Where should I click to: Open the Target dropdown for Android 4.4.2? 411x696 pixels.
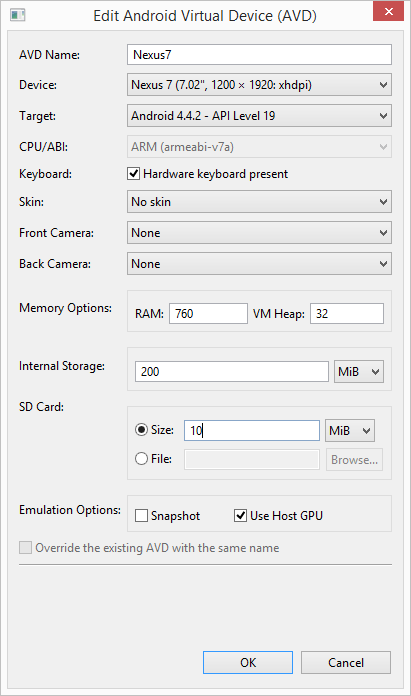pyautogui.click(x=259, y=116)
